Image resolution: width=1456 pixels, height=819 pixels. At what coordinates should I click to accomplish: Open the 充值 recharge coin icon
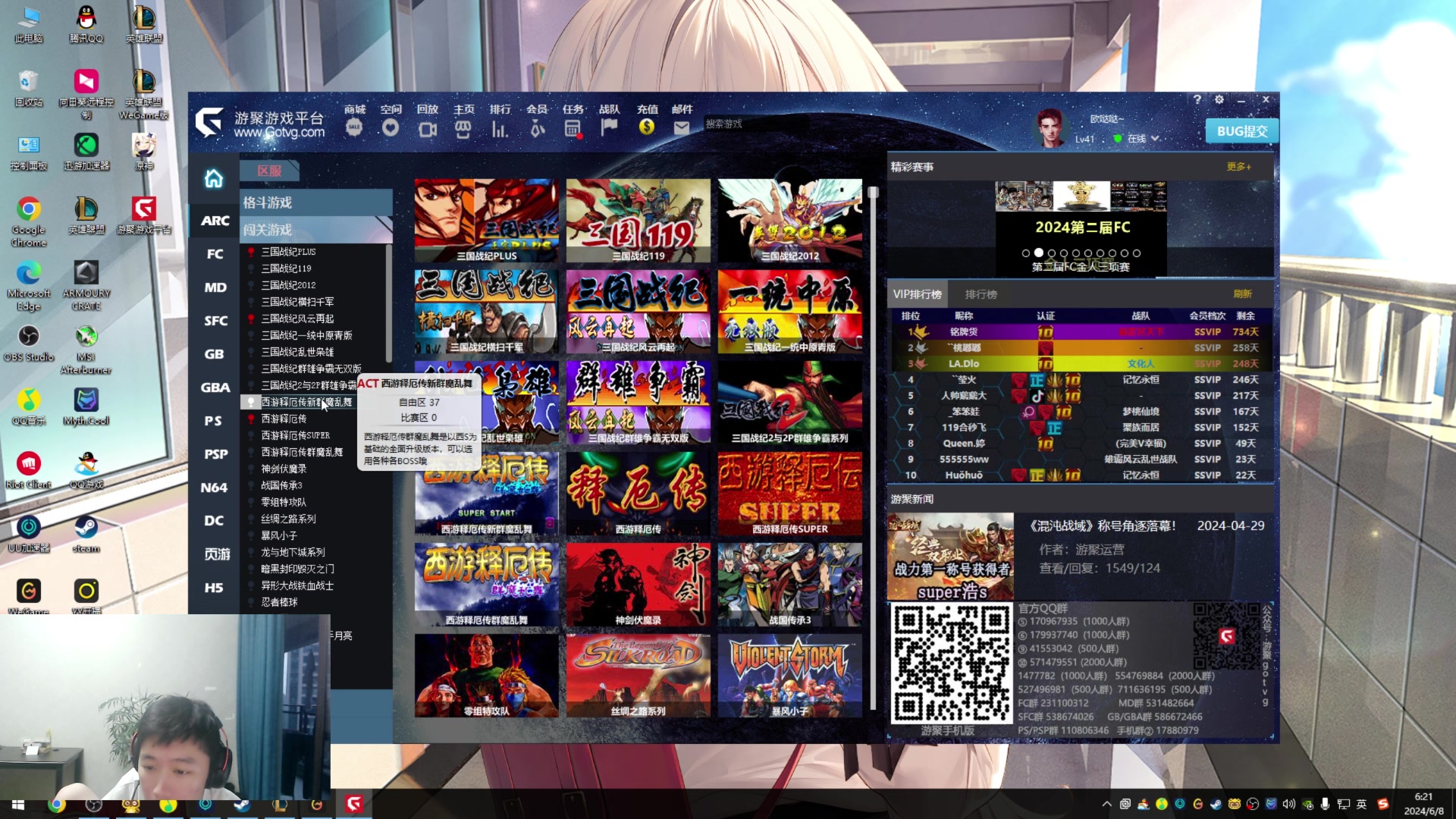point(647,127)
